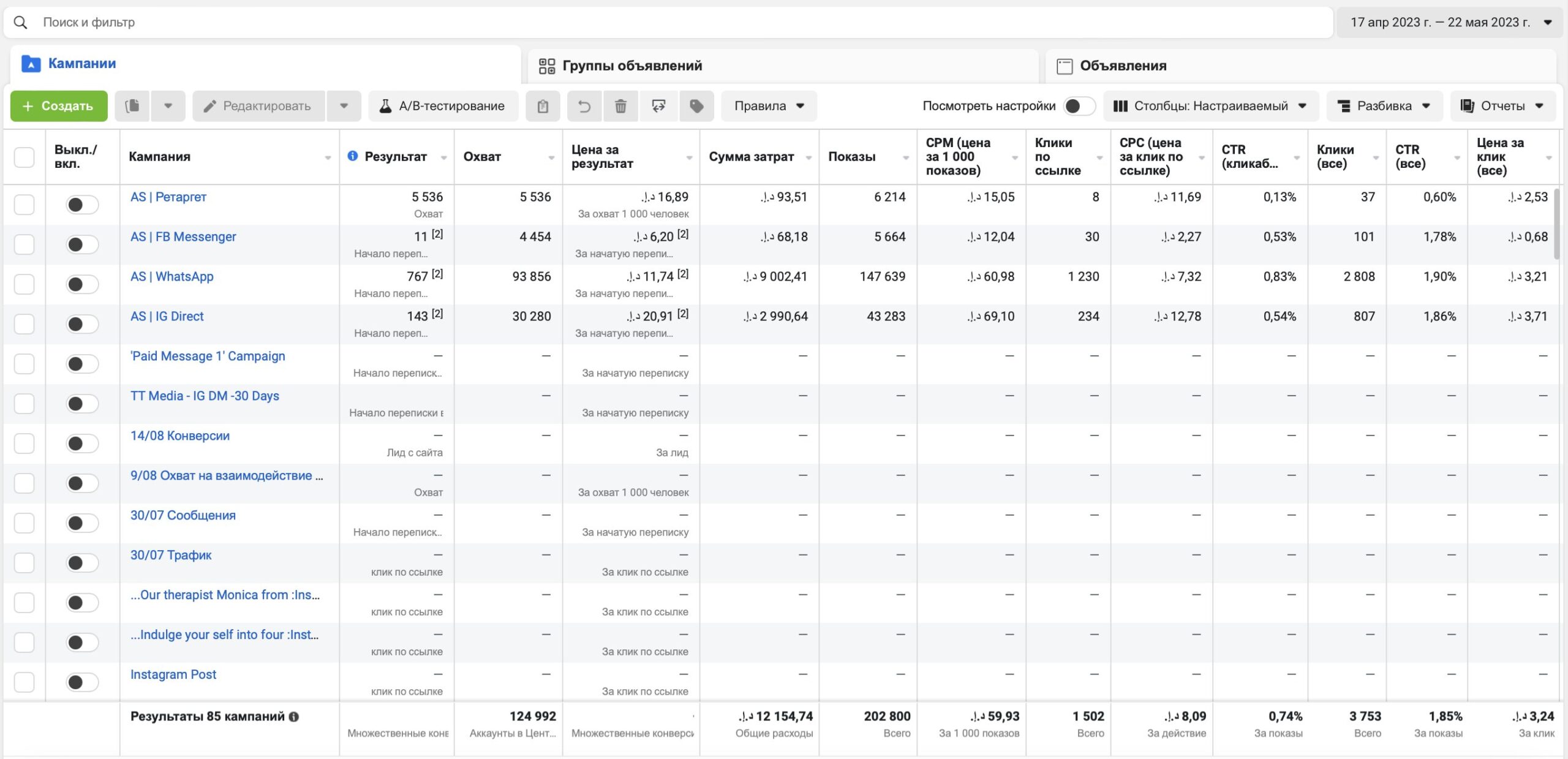The height and width of the screenshot is (759, 1568).
Task: Click the info icon beside Результат header
Action: pos(353,156)
